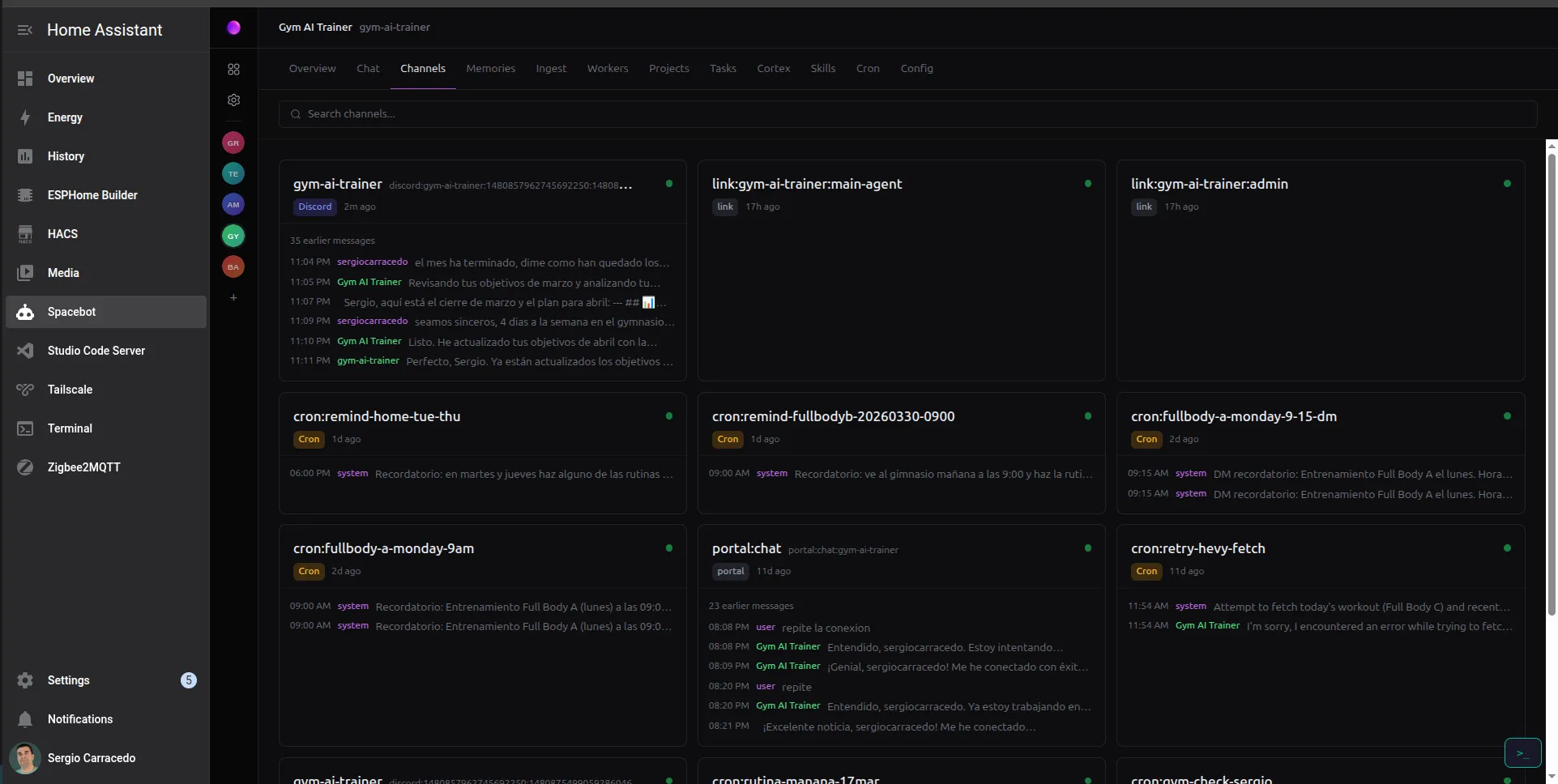Select the TE agent avatar

click(x=233, y=174)
